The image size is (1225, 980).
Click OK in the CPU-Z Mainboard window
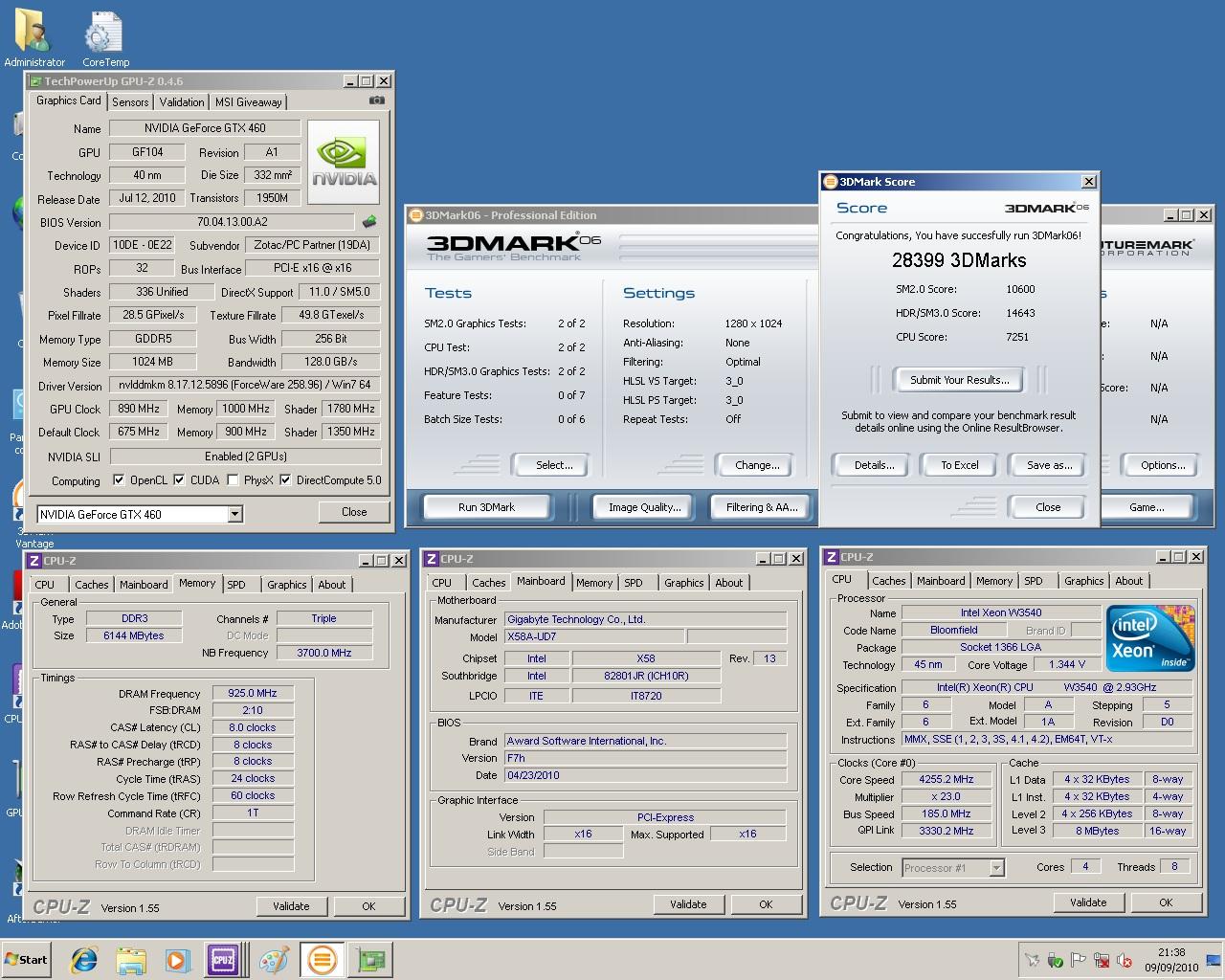[766, 904]
